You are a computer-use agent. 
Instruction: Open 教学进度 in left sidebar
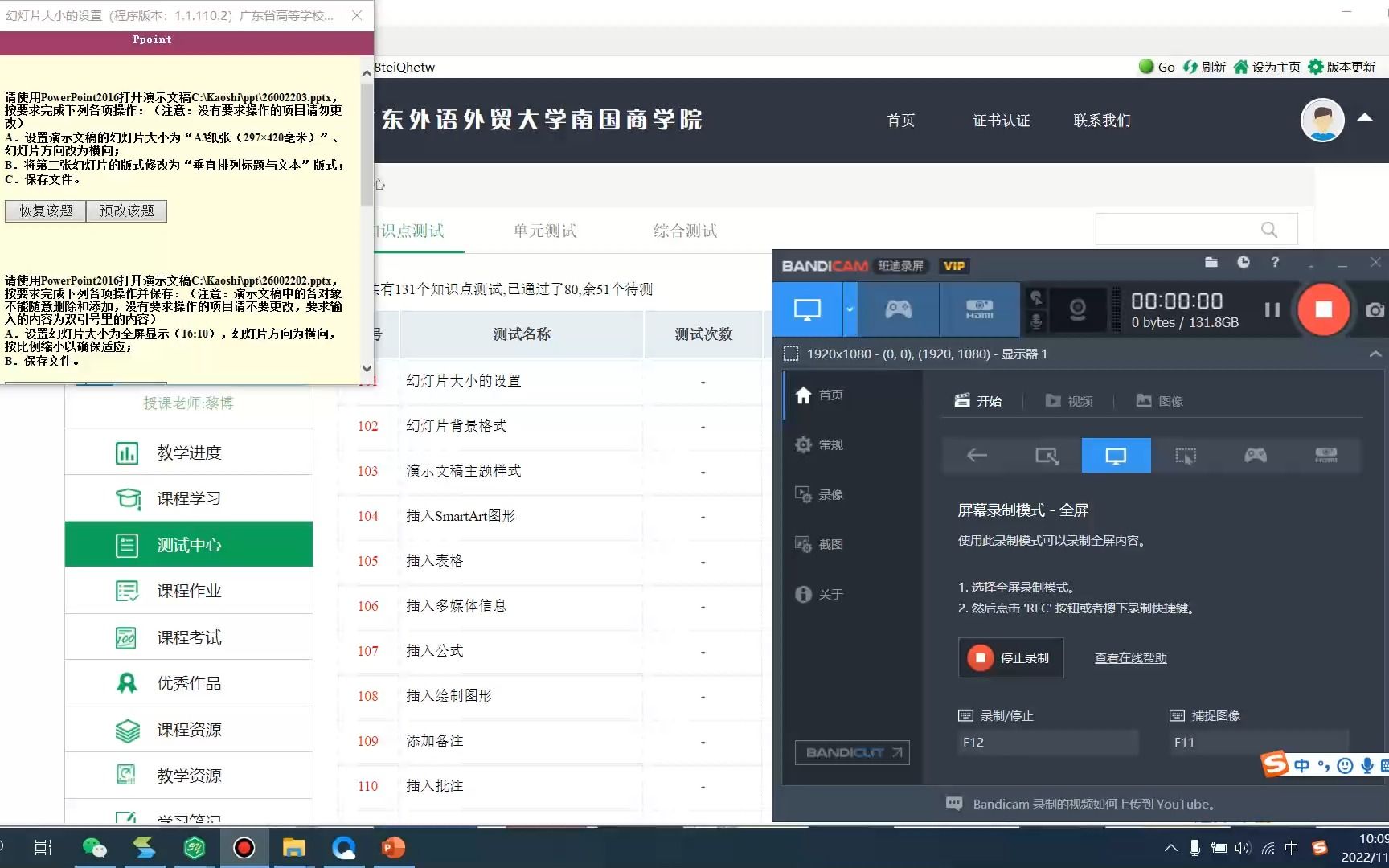189,453
